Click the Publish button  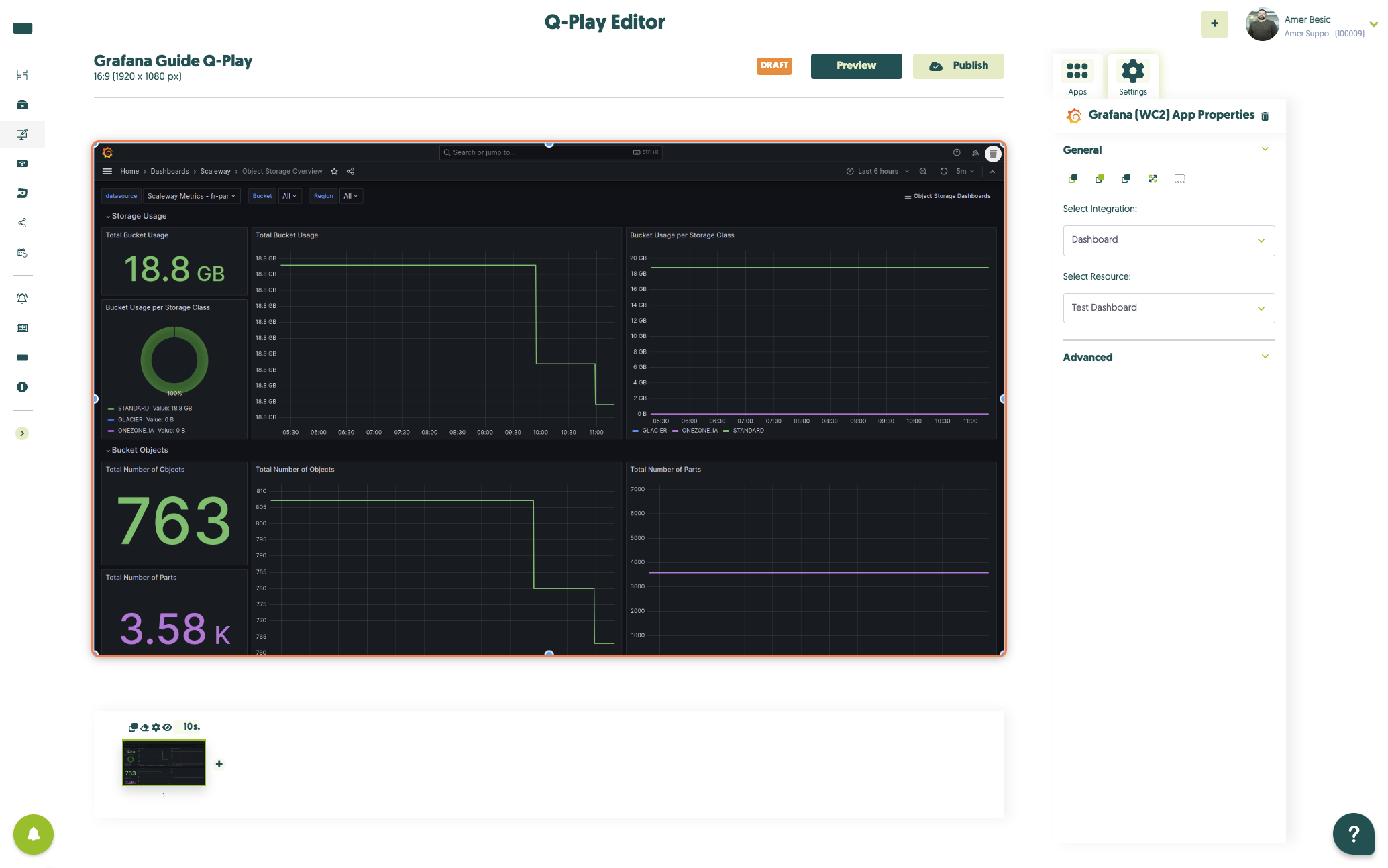click(x=958, y=66)
